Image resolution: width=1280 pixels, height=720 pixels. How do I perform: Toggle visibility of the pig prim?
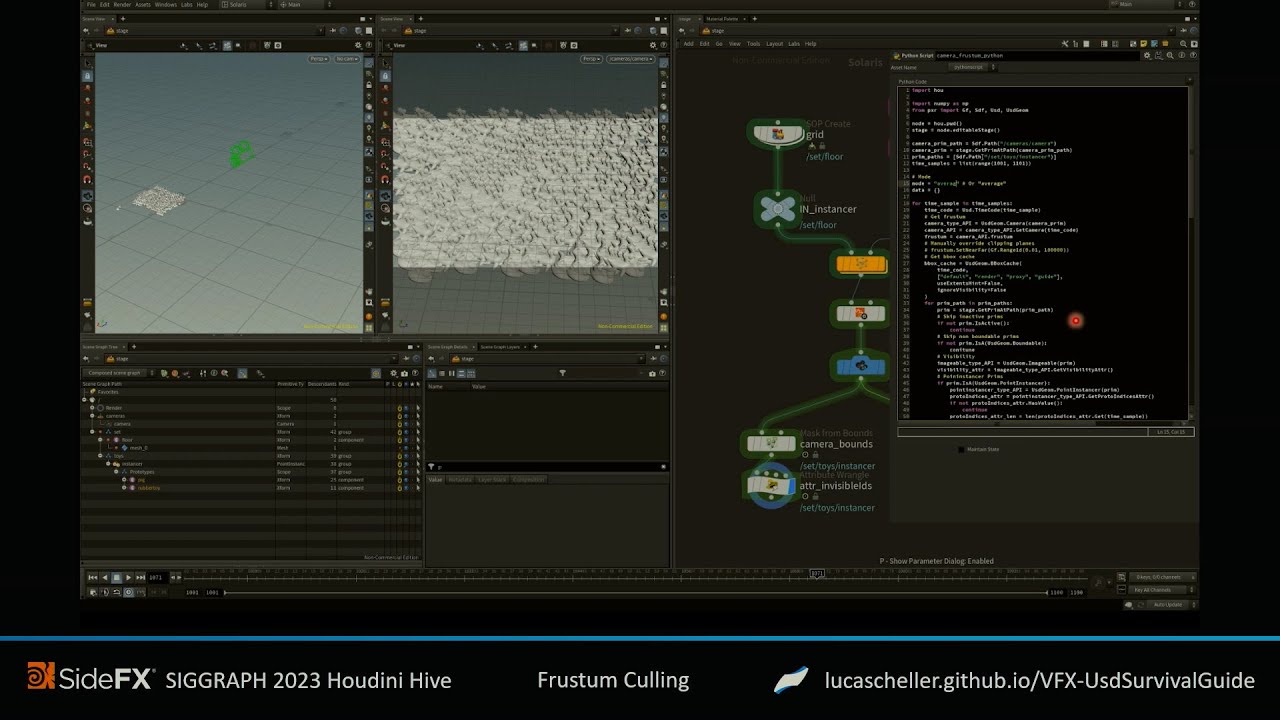pos(406,480)
